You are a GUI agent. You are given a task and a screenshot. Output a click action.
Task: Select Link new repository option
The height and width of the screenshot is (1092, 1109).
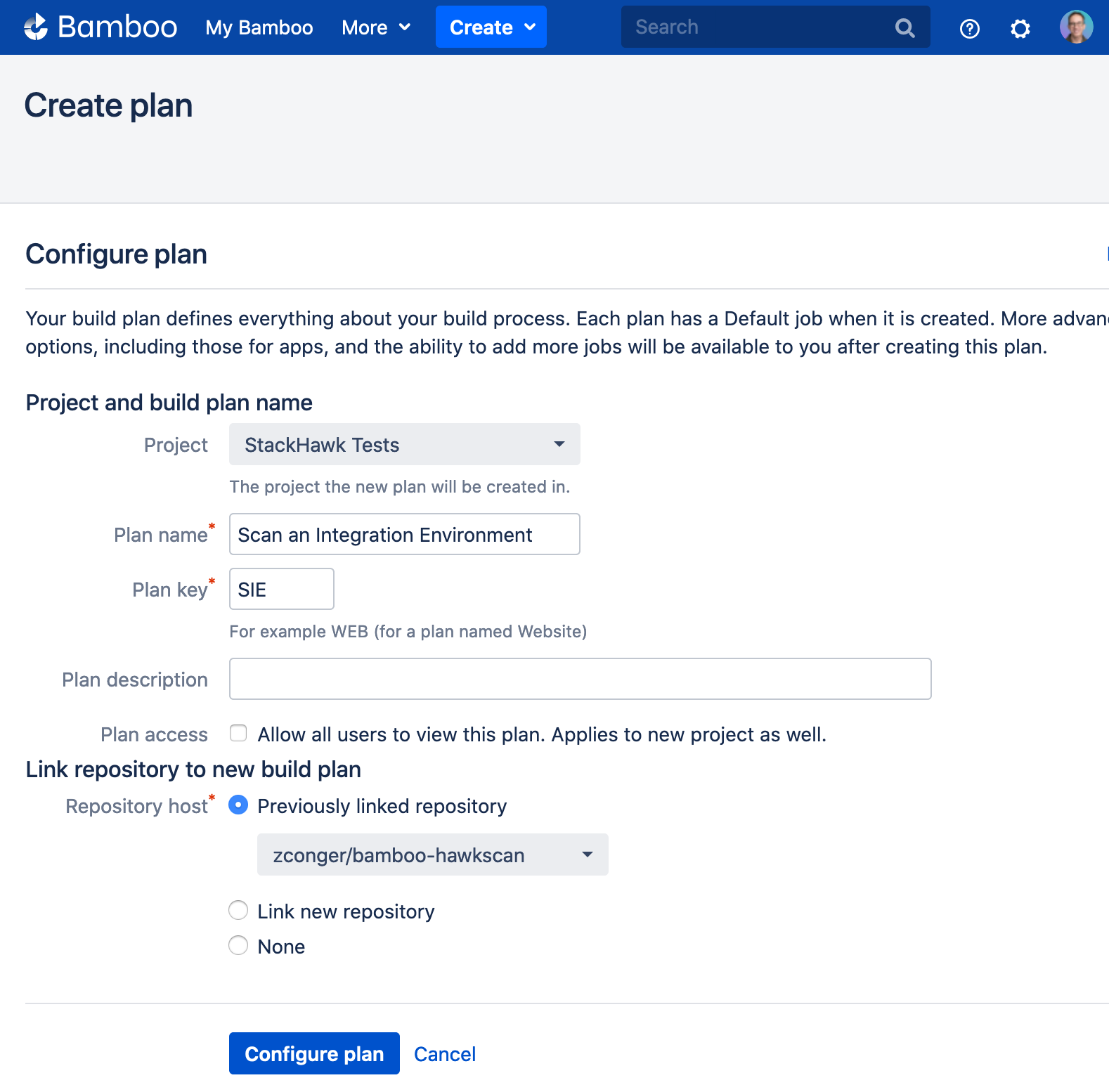point(239,911)
